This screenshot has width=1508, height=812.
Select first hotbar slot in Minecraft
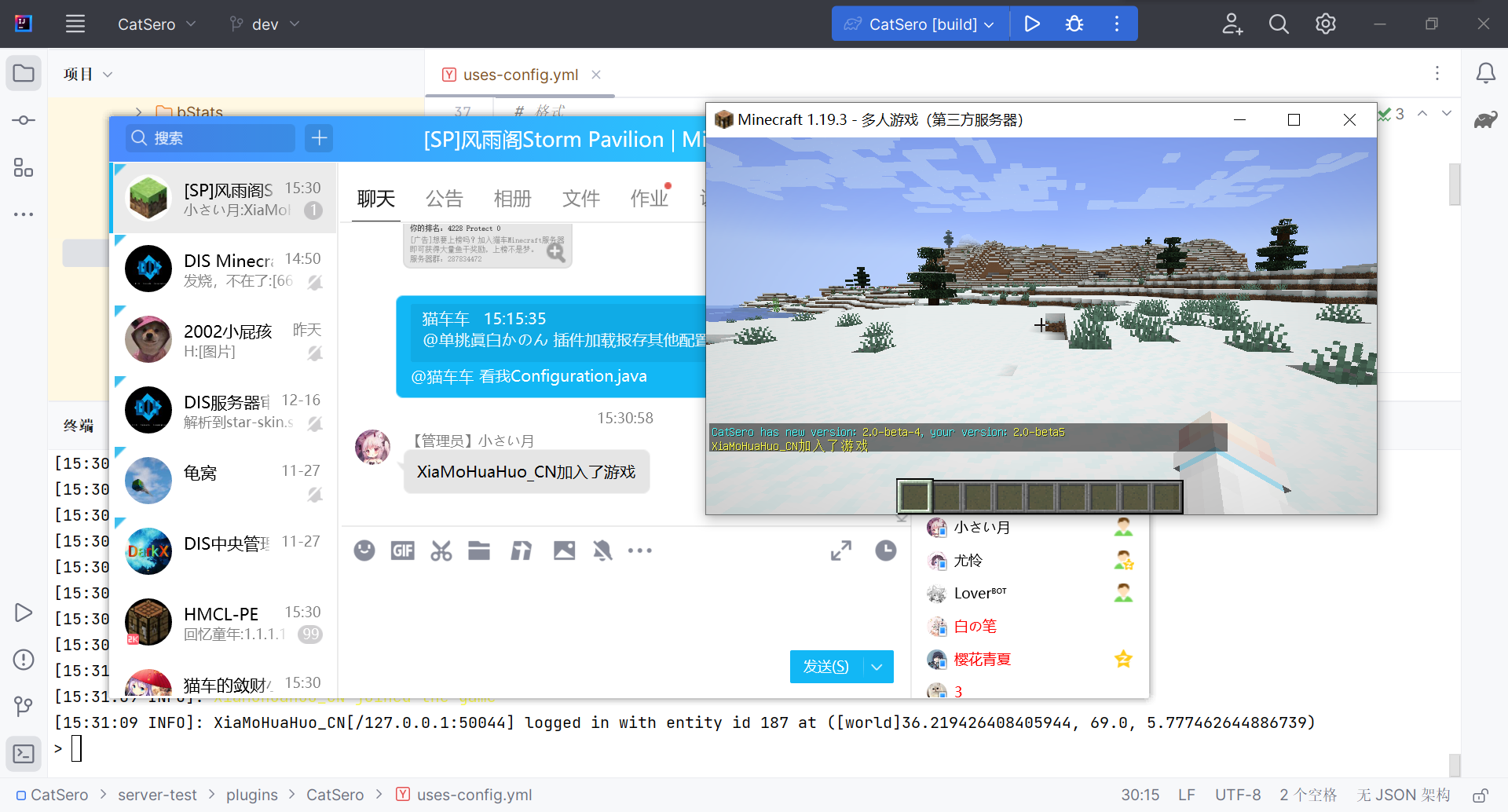(915, 496)
